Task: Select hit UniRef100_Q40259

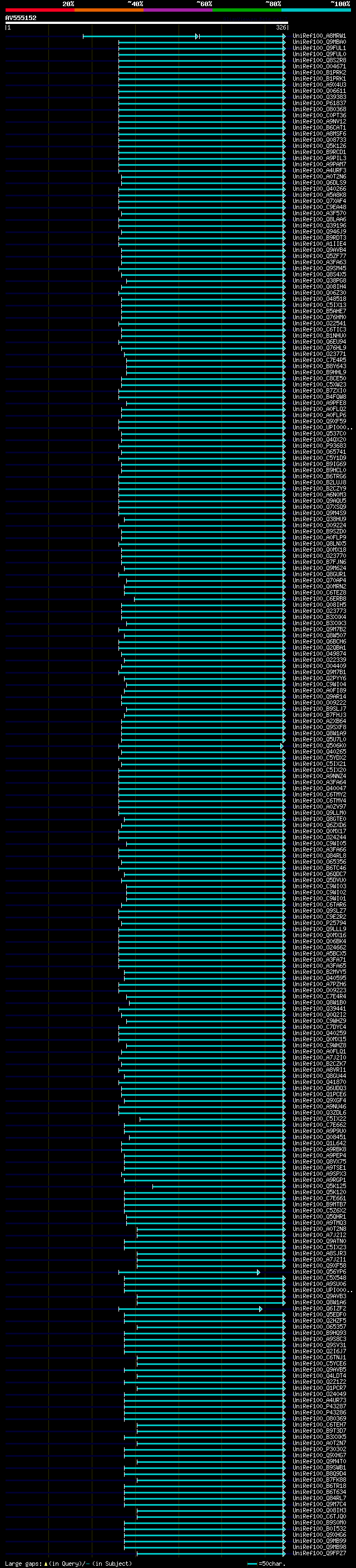Action: pyautogui.click(x=319, y=1033)
